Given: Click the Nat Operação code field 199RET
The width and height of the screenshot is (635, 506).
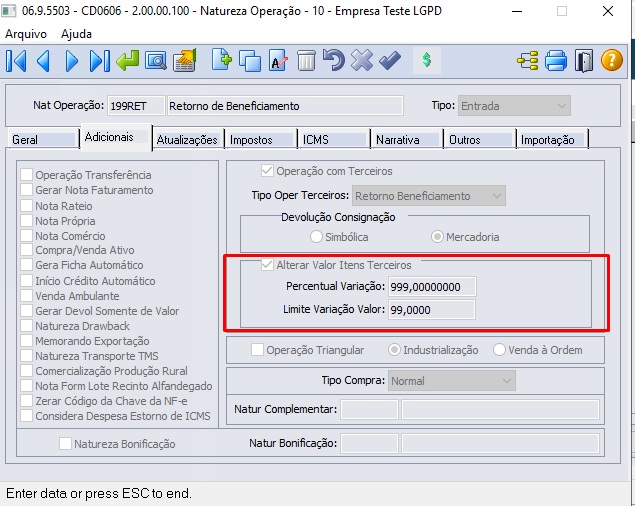Looking at the screenshot, I should pos(136,106).
